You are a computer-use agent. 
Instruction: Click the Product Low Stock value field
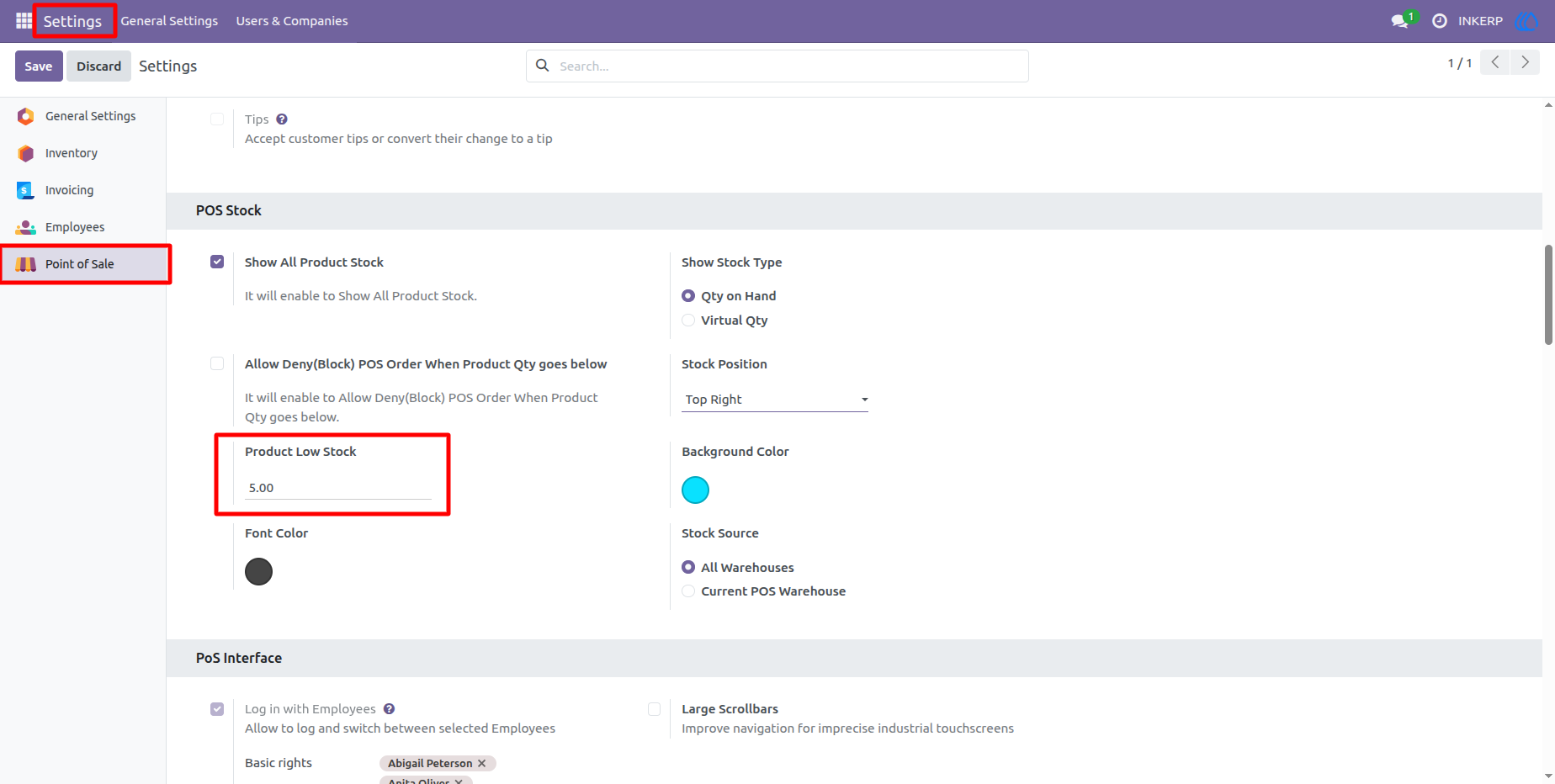[x=338, y=488]
